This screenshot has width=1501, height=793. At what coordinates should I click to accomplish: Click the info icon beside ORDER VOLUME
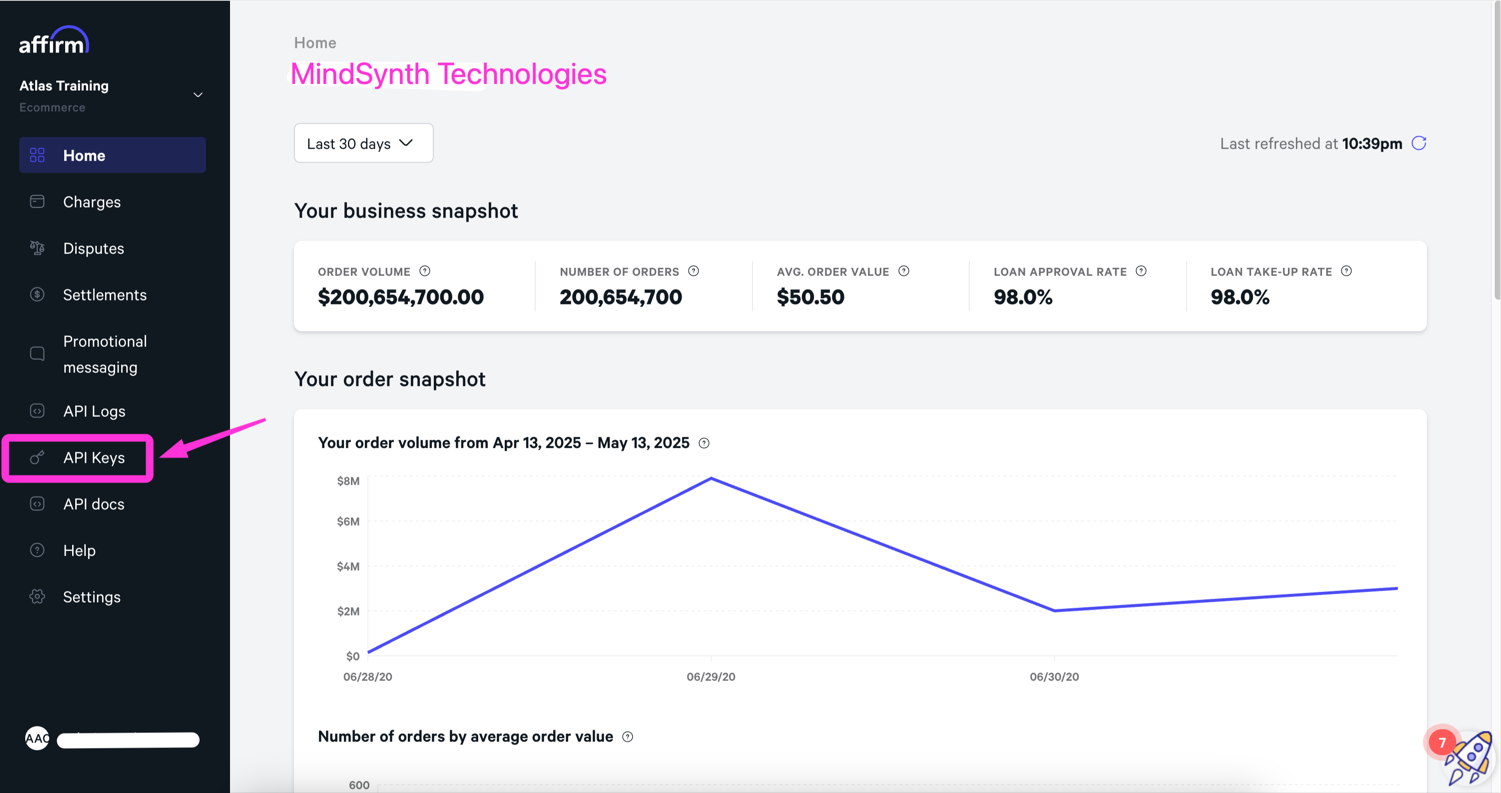click(x=425, y=271)
